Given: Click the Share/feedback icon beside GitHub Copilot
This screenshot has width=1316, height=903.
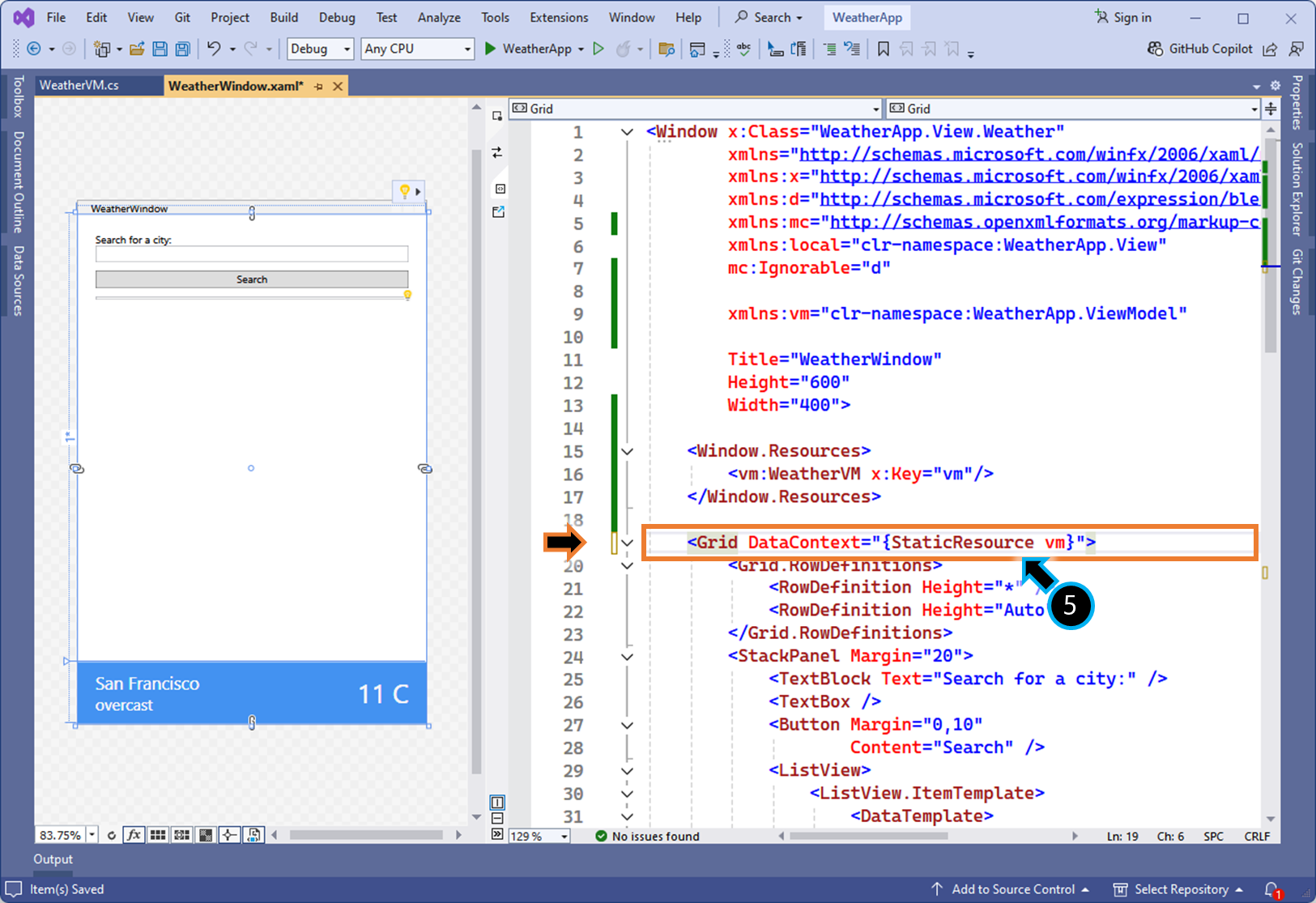Looking at the screenshot, I should point(1270,49).
